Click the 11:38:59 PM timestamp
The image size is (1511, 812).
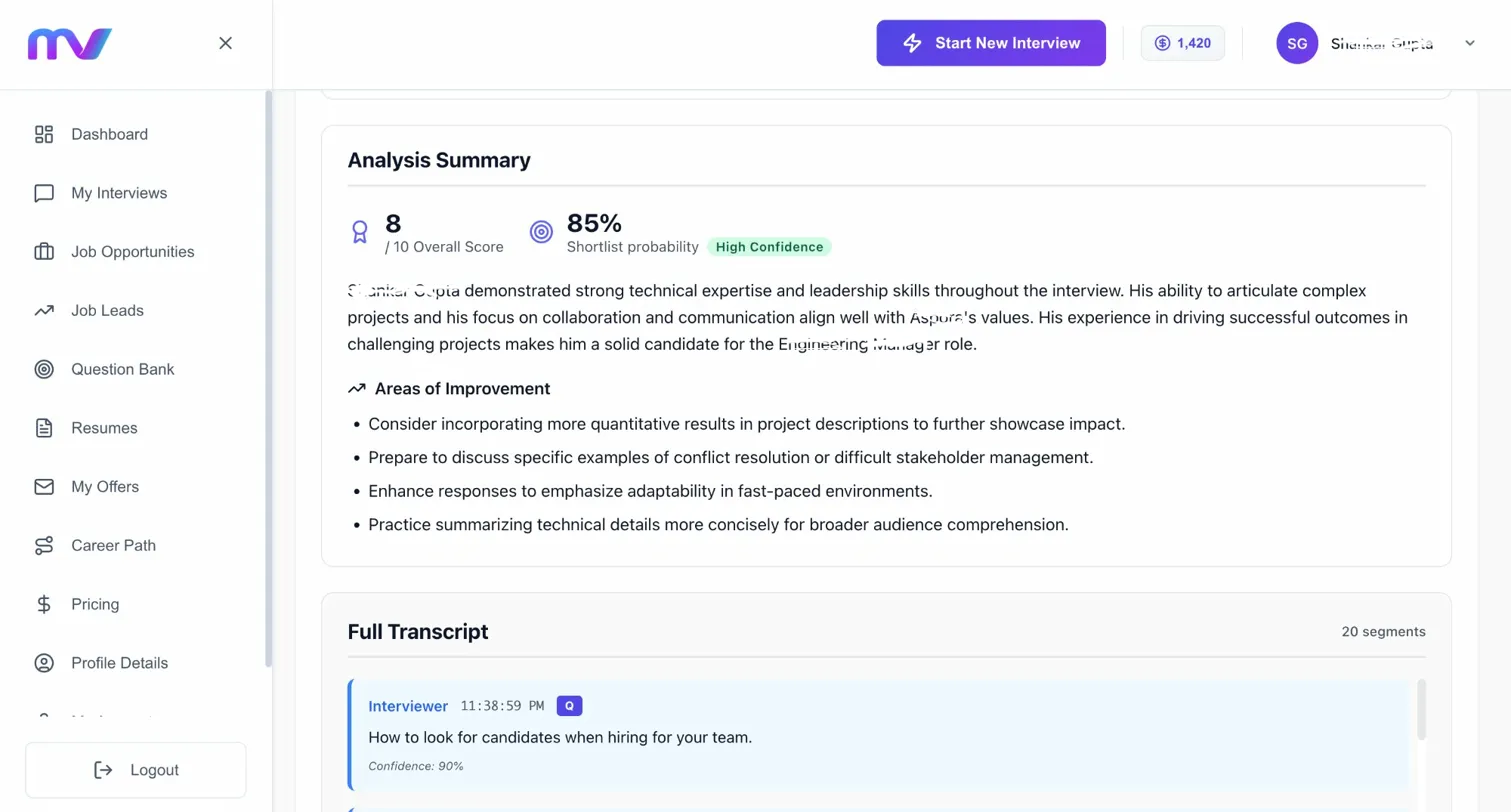click(x=502, y=706)
